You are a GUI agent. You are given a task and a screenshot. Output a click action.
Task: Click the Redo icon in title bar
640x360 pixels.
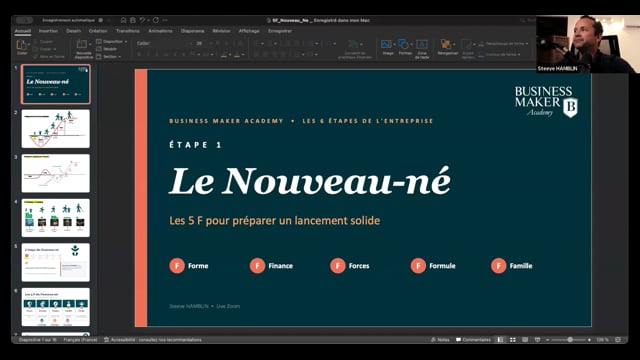(x=156, y=20)
